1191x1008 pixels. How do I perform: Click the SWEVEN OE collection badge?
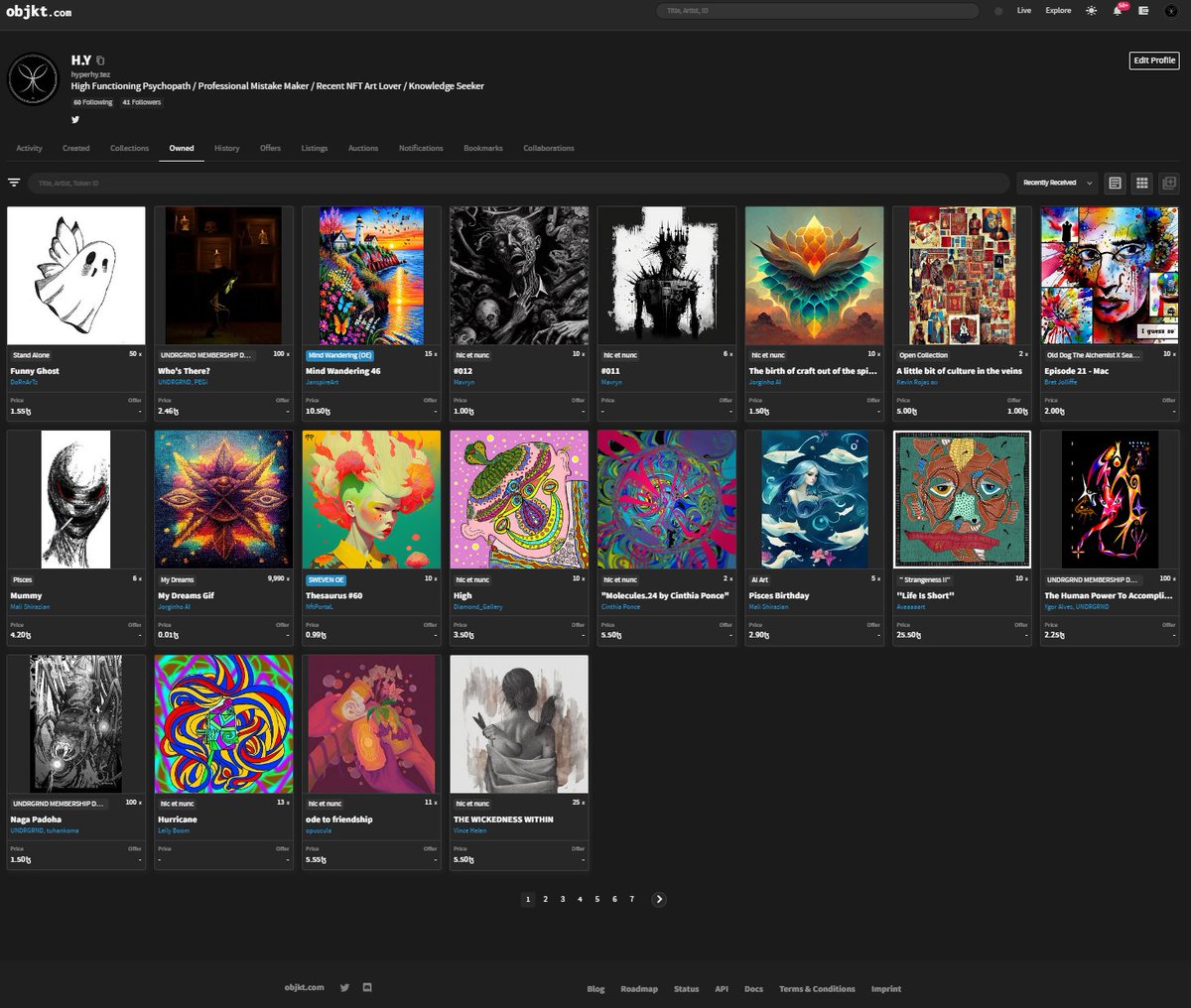325,579
